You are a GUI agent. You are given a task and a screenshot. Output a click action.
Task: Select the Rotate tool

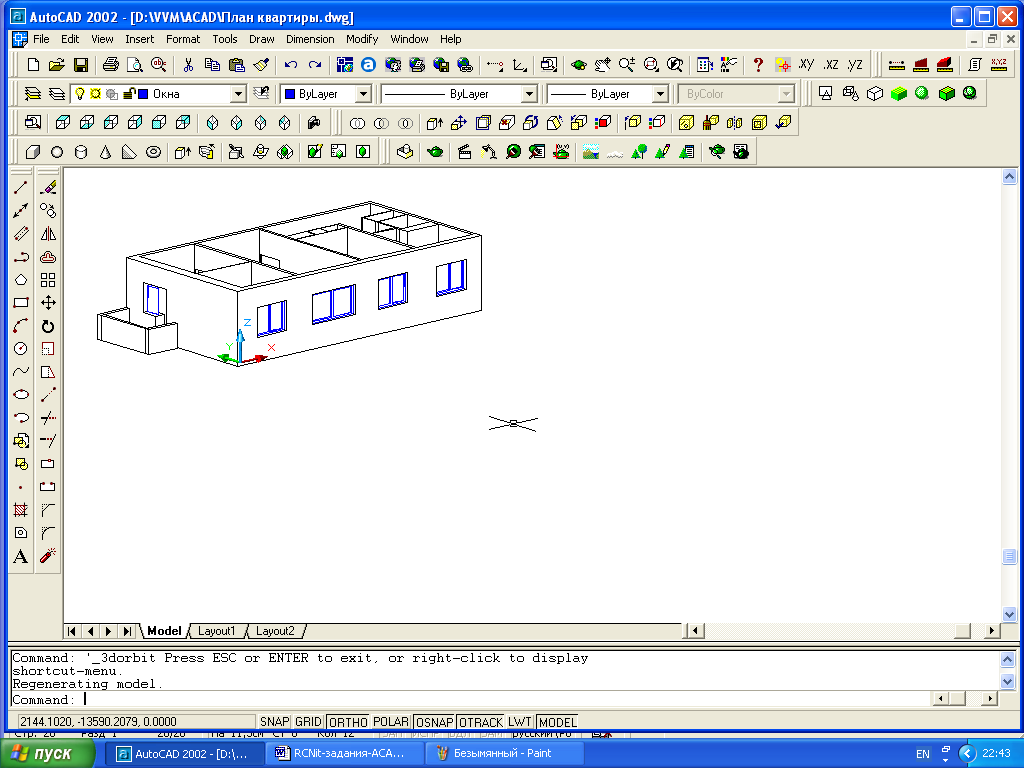tap(48, 326)
